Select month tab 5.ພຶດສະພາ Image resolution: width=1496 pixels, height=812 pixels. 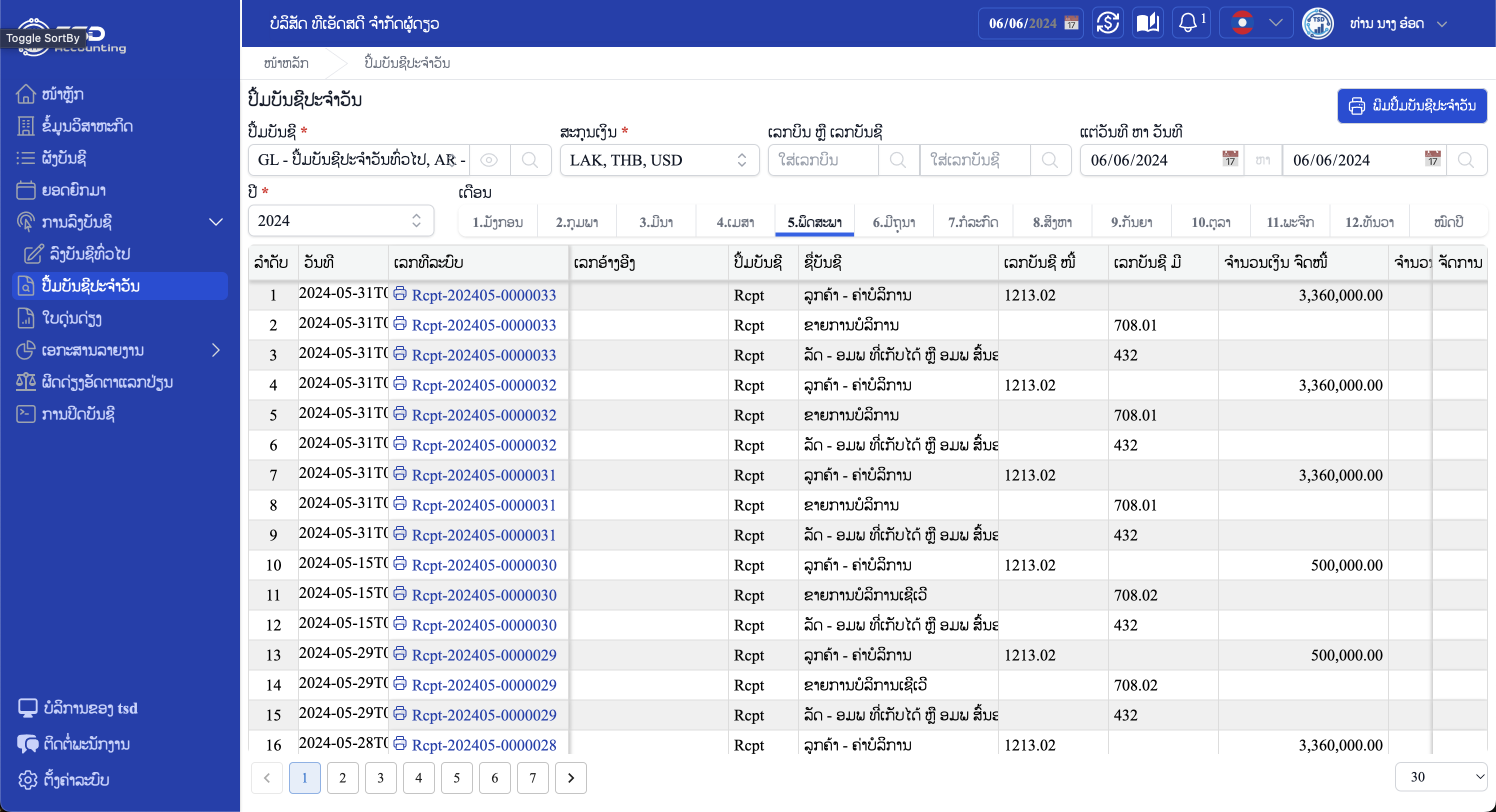coord(814,221)
